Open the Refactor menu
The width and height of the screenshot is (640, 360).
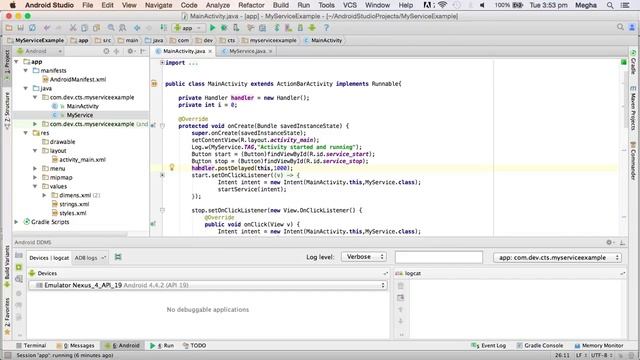[251, 5]
